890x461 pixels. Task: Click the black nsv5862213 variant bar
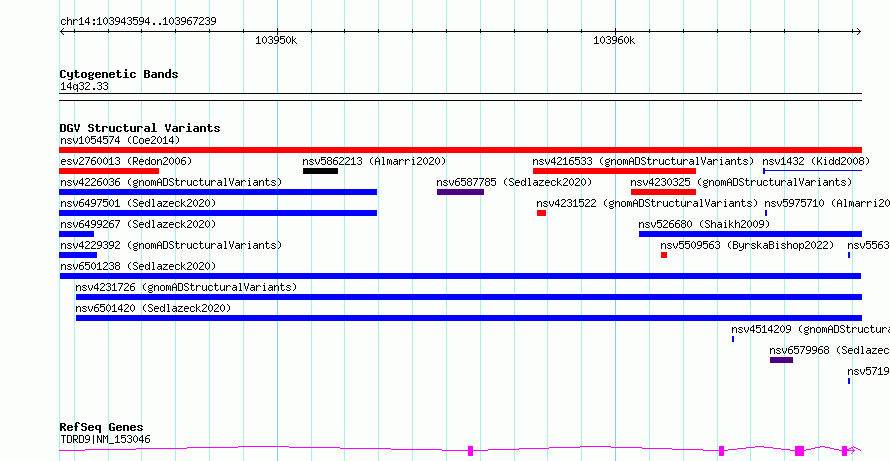click(320, 171)
